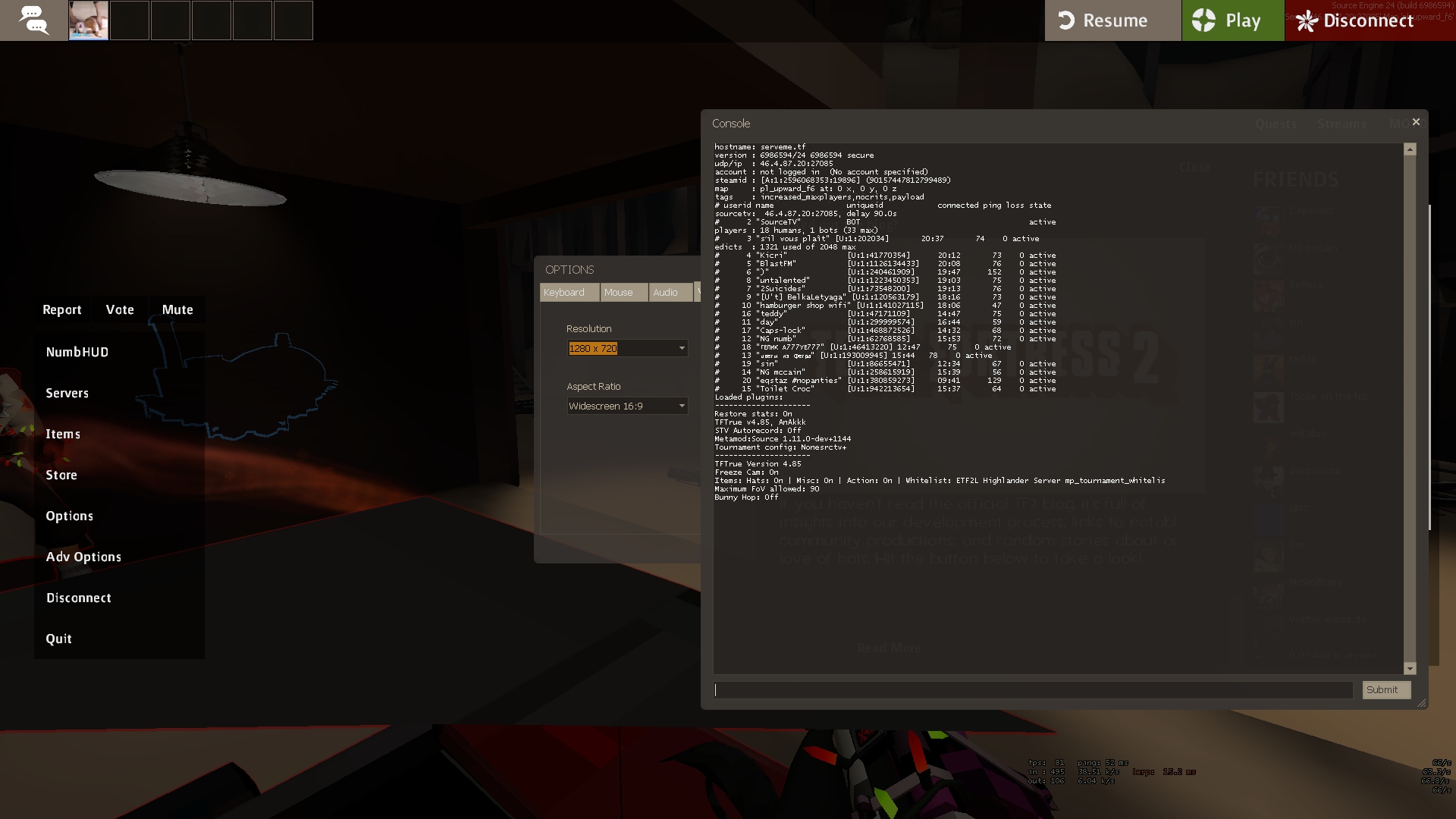Open the Servers menu entry
This screenshot has width=1456, height=819.
[67, 393]
